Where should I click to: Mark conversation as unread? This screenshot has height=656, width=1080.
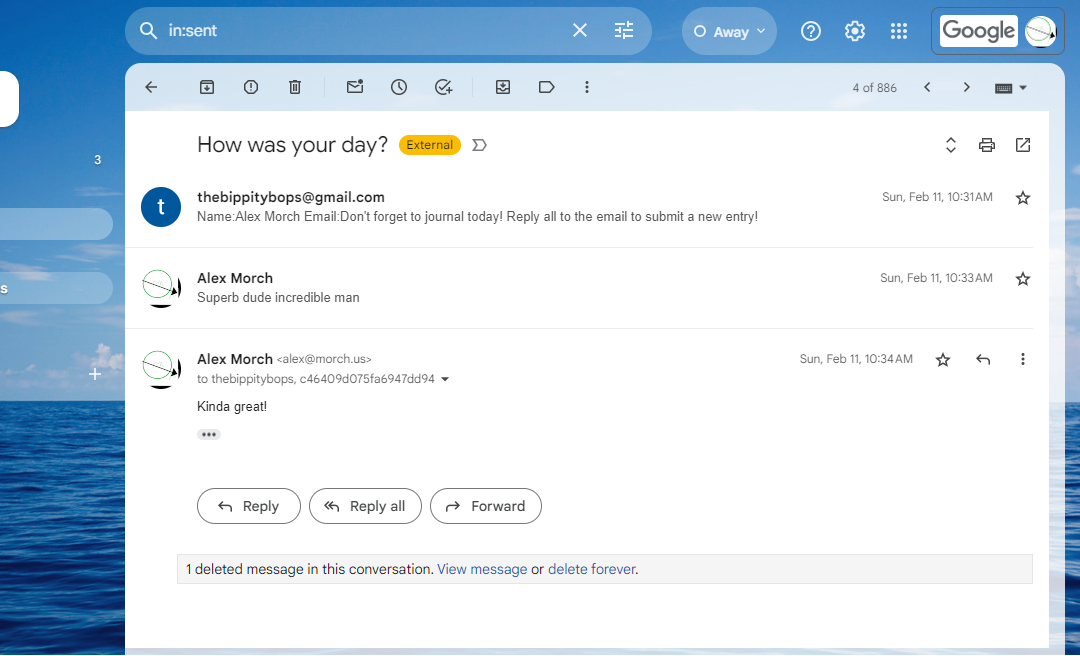pyautogui.click(x=355, y=87)
